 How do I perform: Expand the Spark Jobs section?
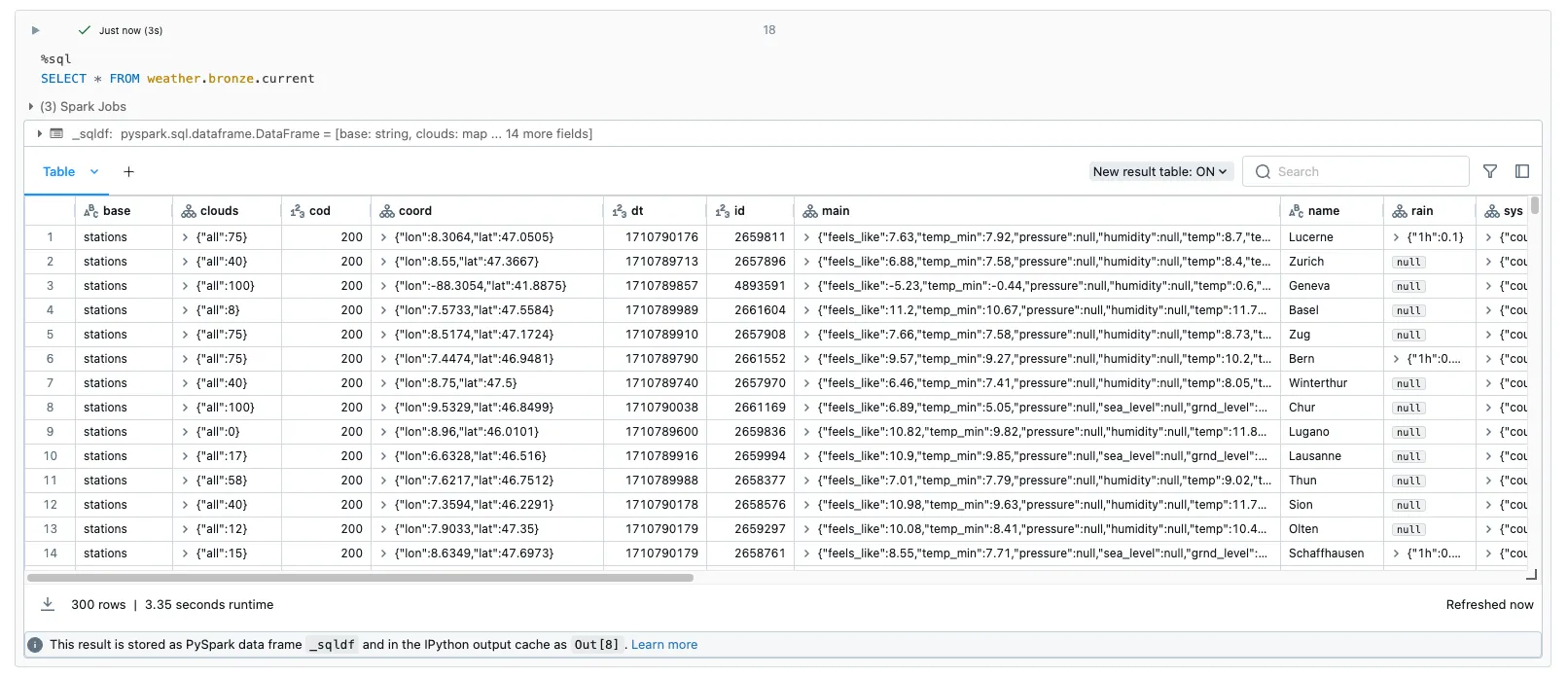tap(31, 107)
